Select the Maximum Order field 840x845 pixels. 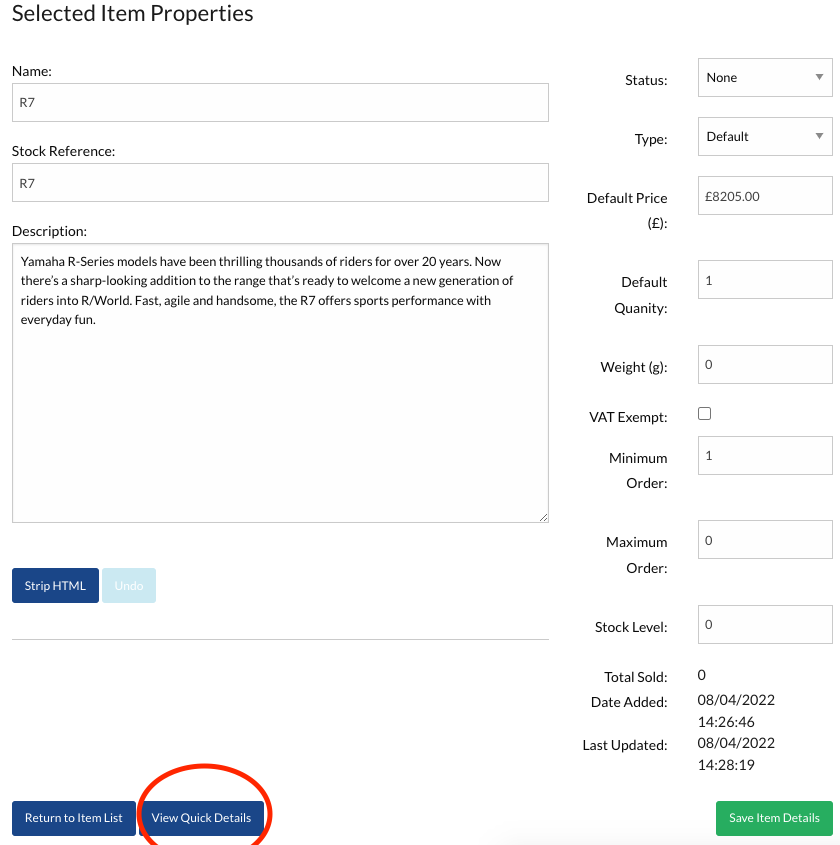coord(764,541)
